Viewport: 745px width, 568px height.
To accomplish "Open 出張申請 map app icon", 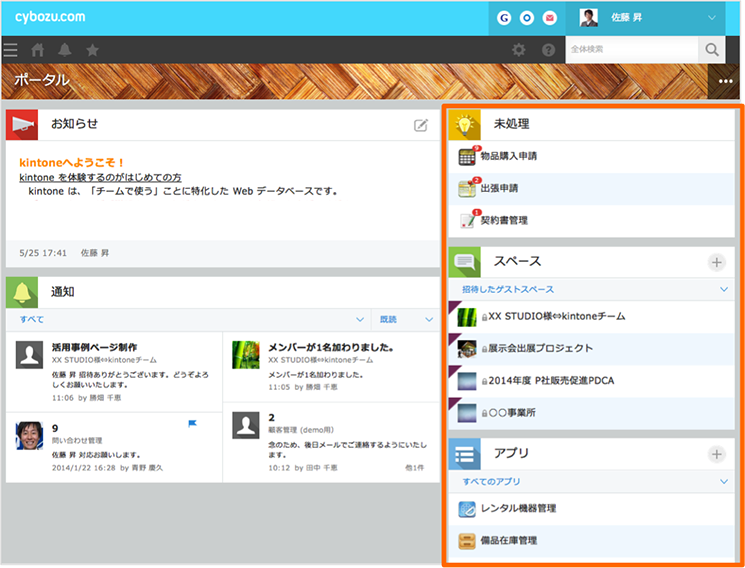I will tap(467, 189).
